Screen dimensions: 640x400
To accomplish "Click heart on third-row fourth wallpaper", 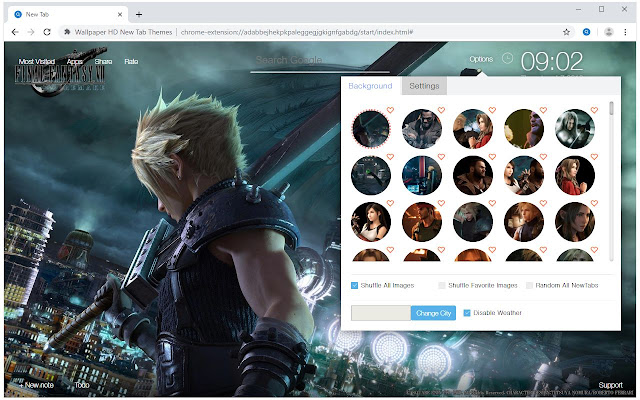I will (x=543, y=203).
